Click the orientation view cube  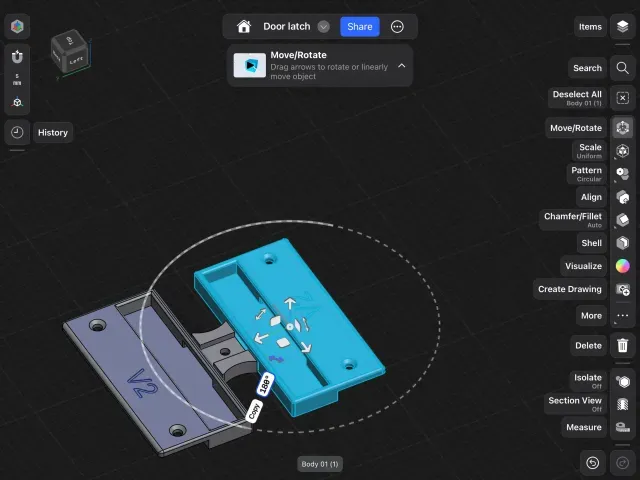pos(70,52)
